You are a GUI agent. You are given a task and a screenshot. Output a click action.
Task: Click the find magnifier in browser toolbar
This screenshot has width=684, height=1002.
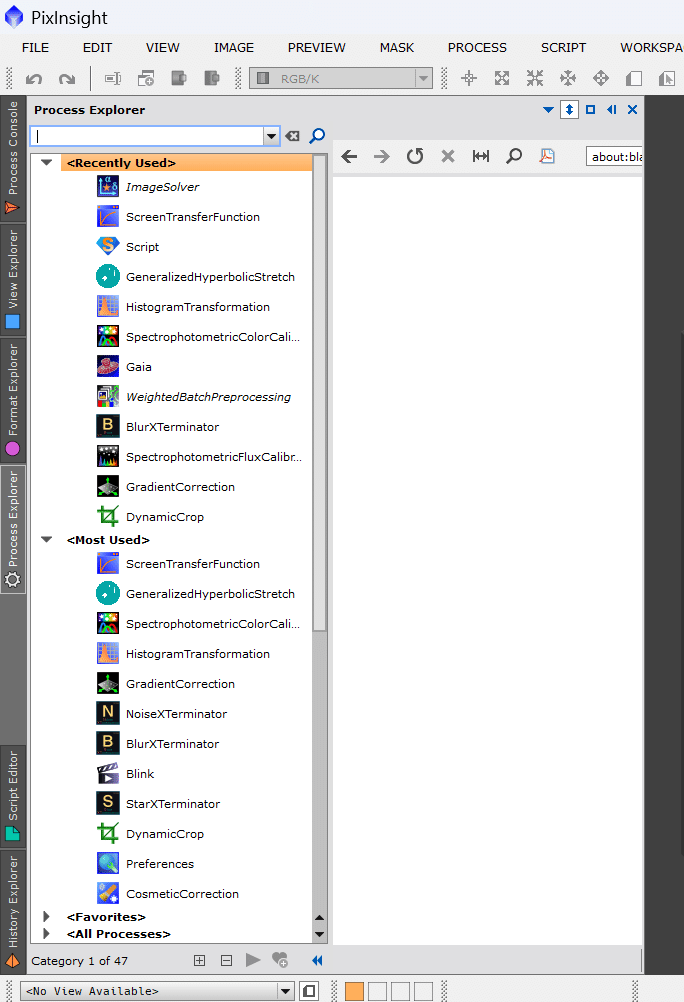[514, 157]
